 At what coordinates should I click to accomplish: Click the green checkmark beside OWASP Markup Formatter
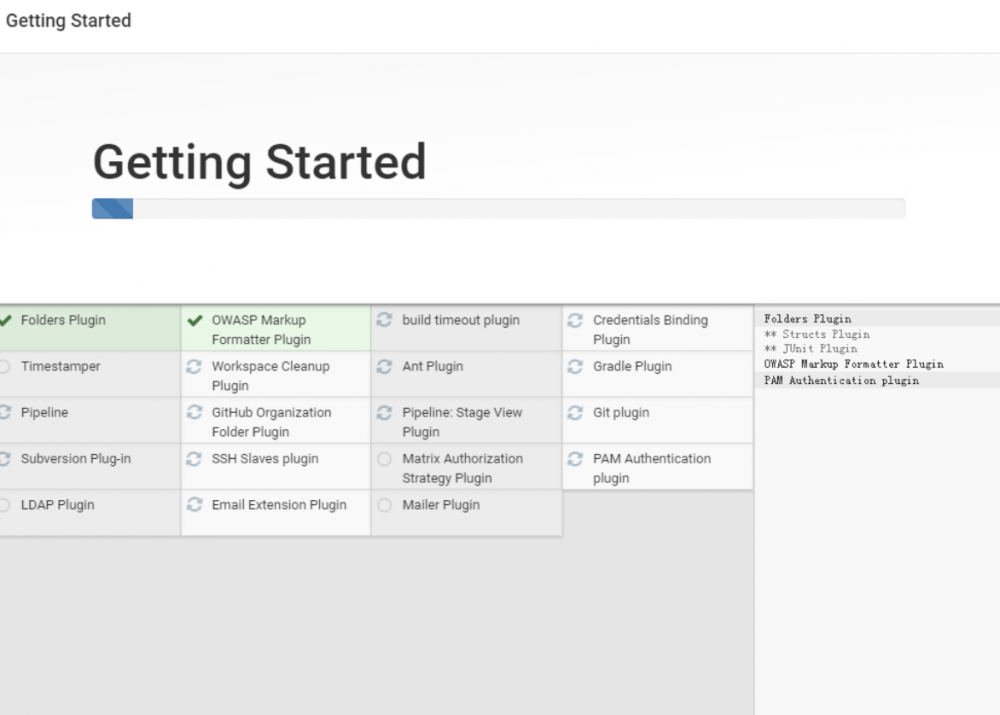[x=195, y=321]
